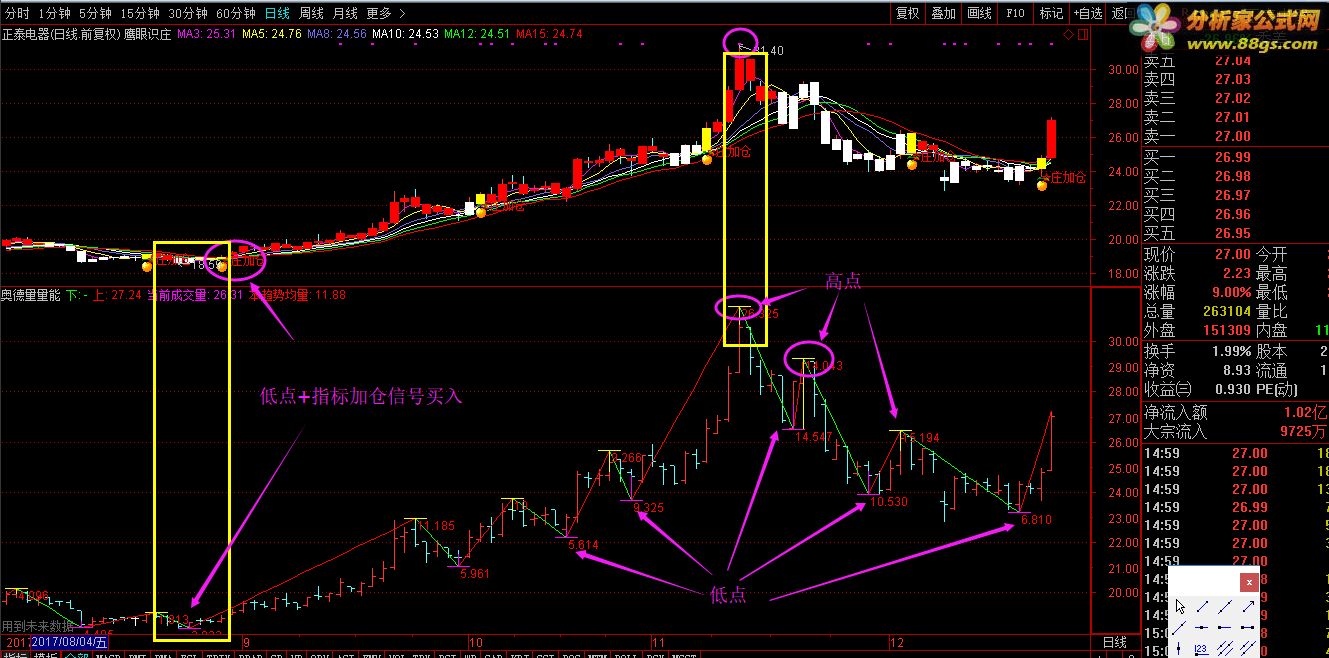Choose horizontal ray line drawing tool
1329x658 pixels.
[1225, 627]
